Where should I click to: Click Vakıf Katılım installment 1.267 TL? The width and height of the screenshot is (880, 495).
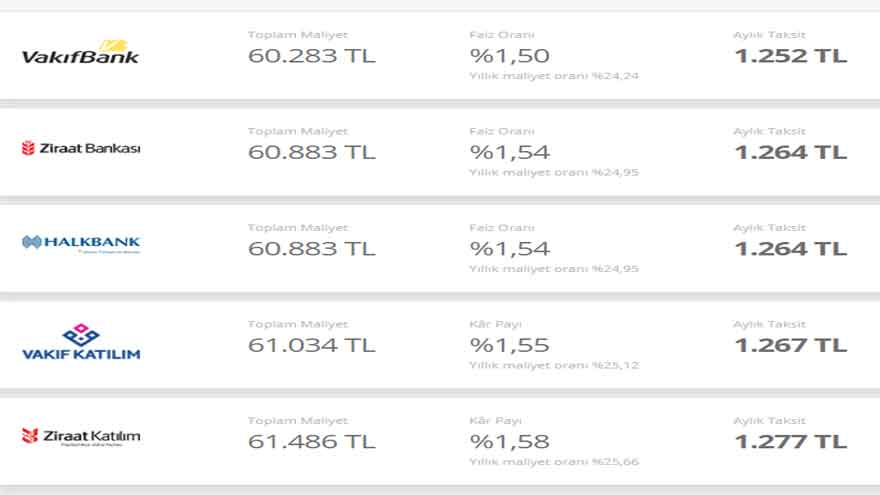pos(790,345)
